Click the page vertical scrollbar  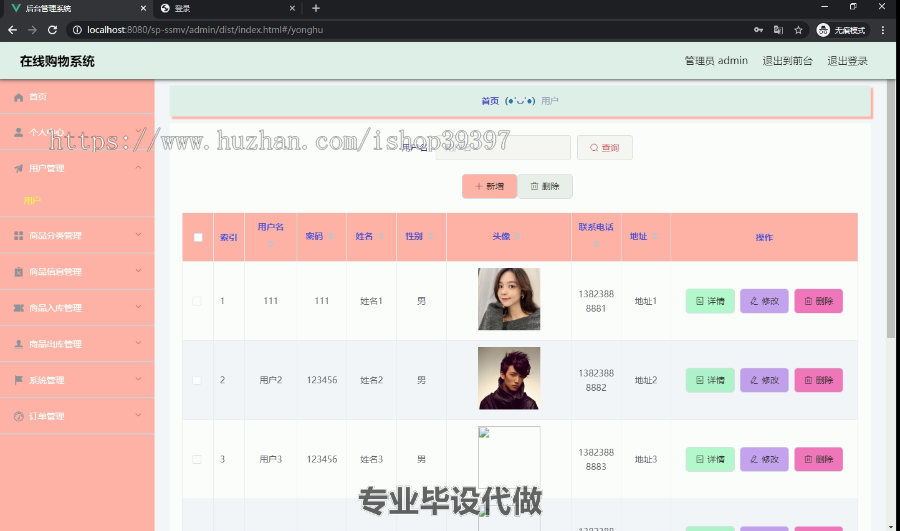click(x=891, y=209)
